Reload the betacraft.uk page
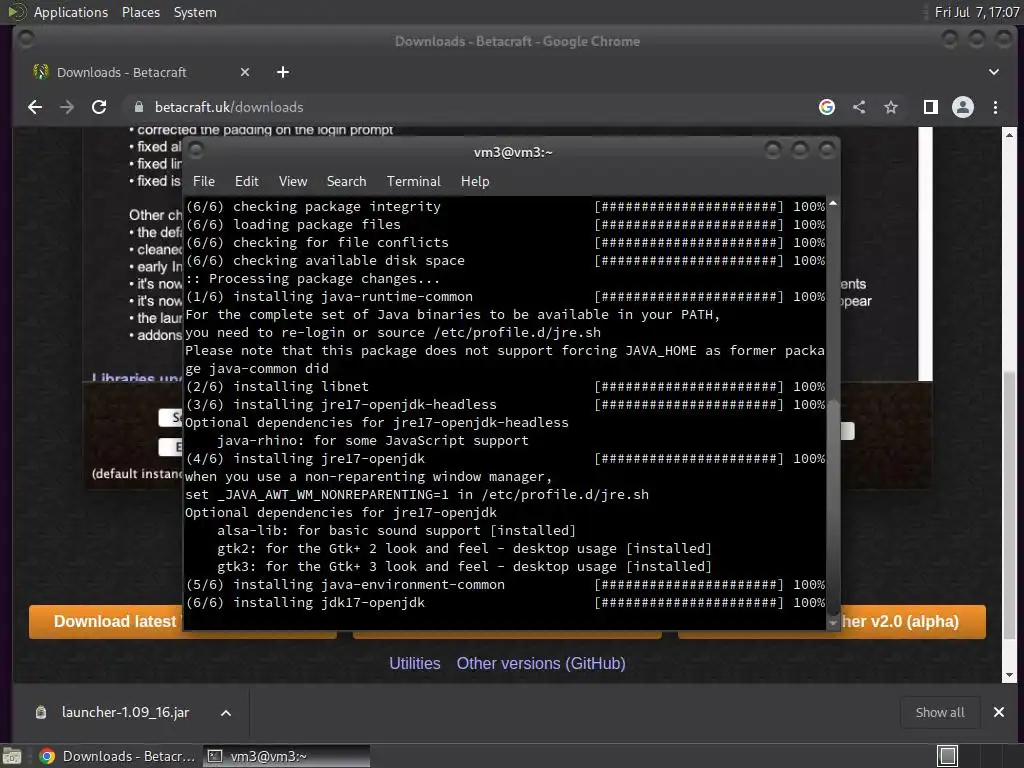This screenshot has width=1024, height=768. 99,107
